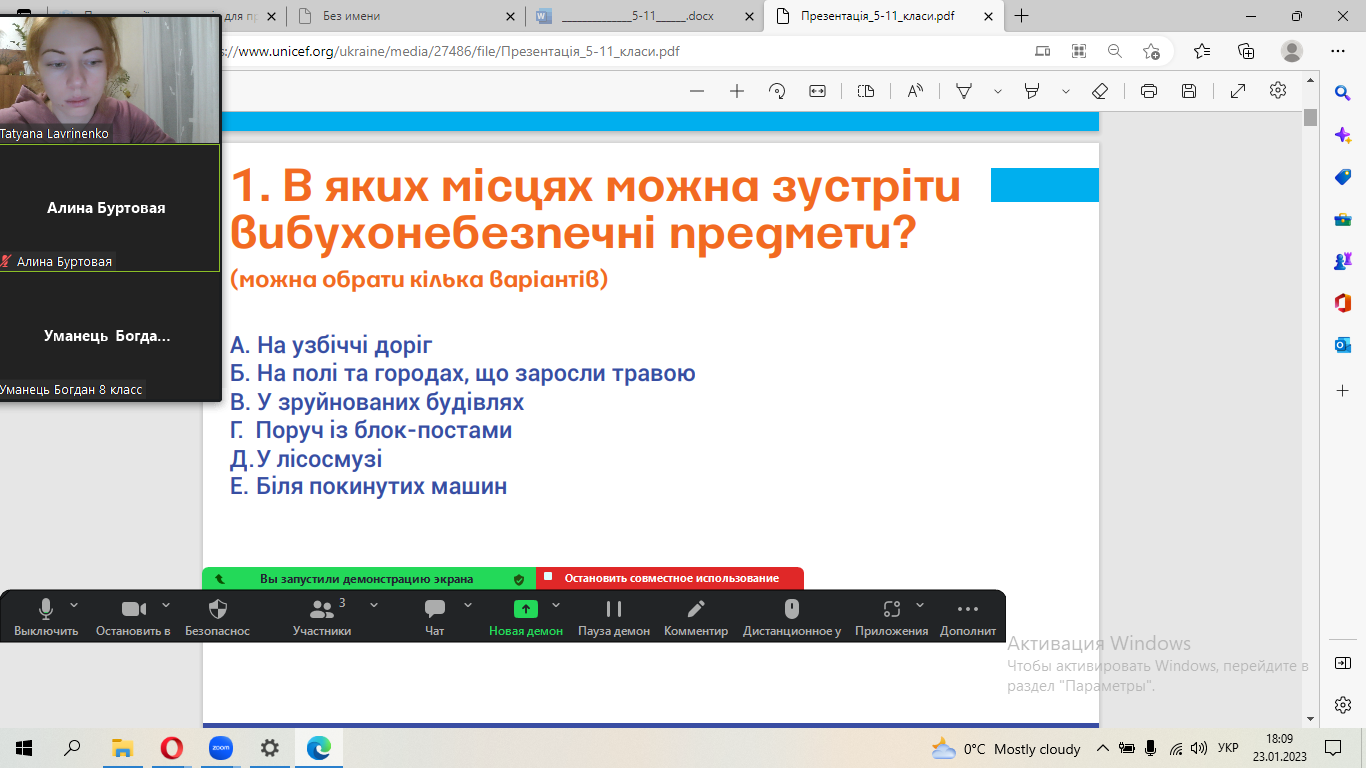Open Zoom annotation tool (Комментир)
The image size is (1366, 768).
pos(696,616)
